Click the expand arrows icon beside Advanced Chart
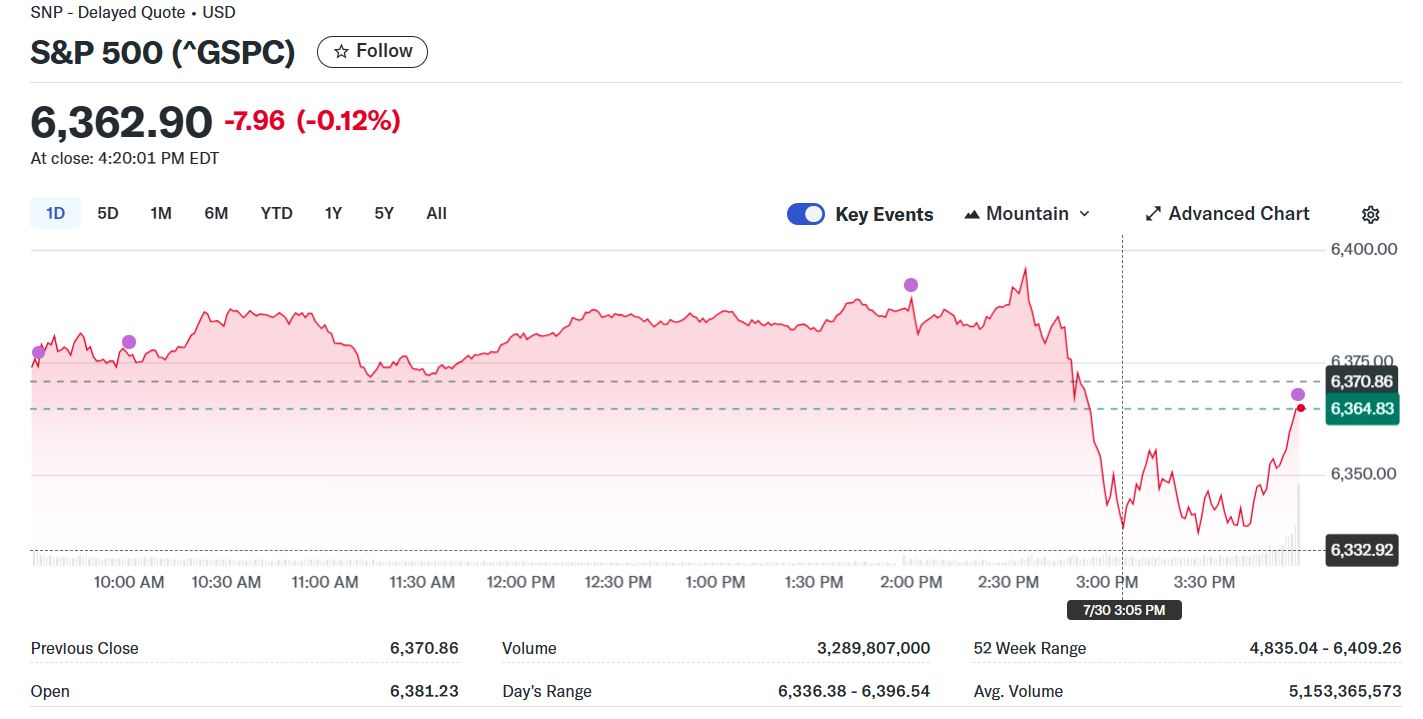The height and width of the screenshot is (719, 1423). pos(1153,214)
